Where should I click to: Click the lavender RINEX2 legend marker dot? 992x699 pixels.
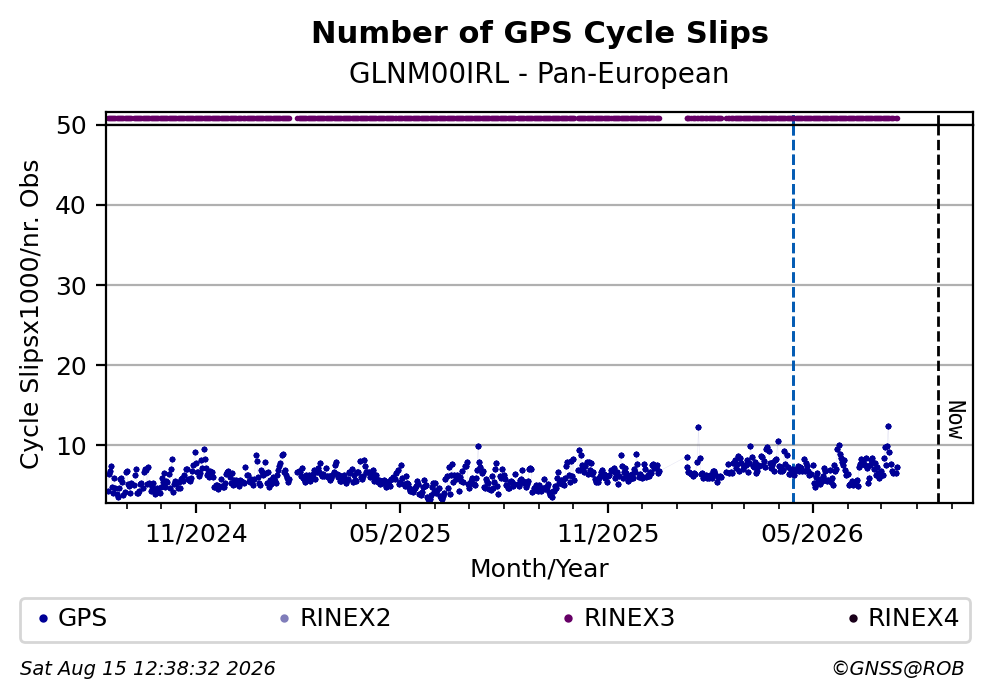[284, 619]
